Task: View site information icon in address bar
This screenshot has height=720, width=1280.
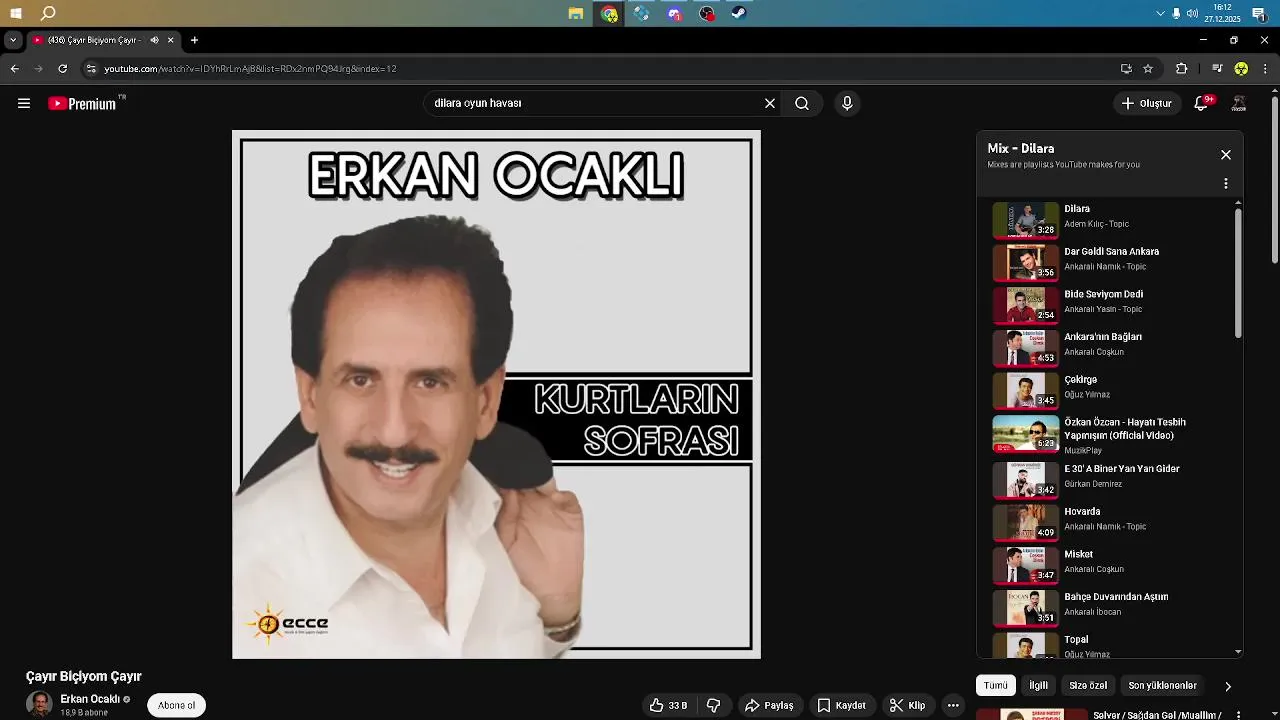Action: tap(92, 69)
